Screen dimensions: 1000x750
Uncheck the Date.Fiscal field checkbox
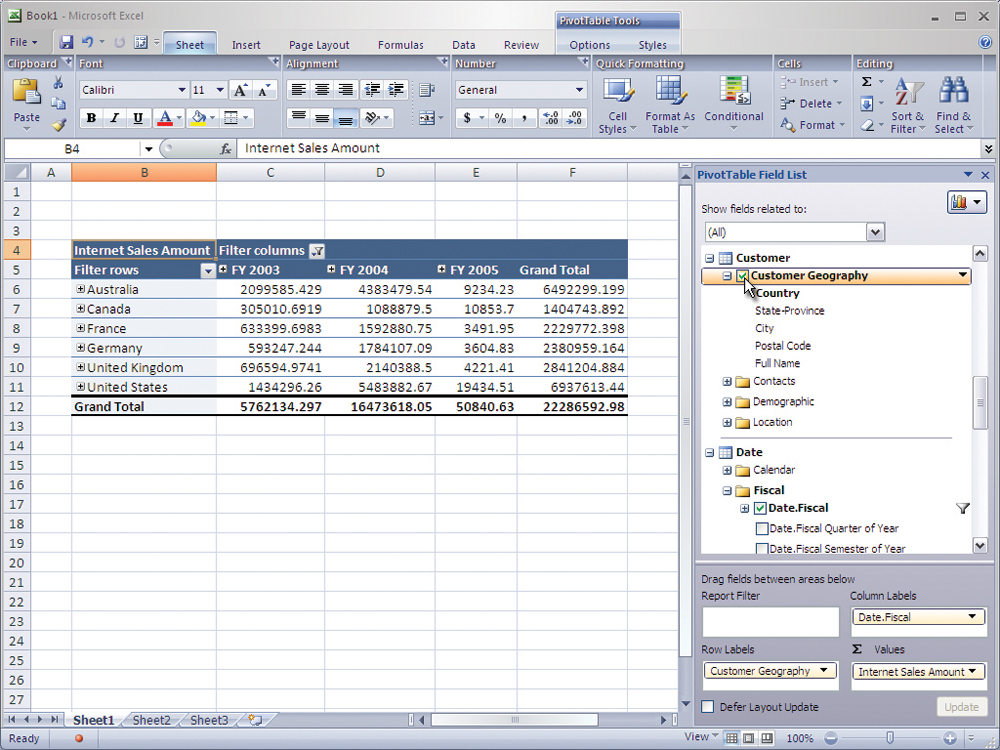click(760, 508)
